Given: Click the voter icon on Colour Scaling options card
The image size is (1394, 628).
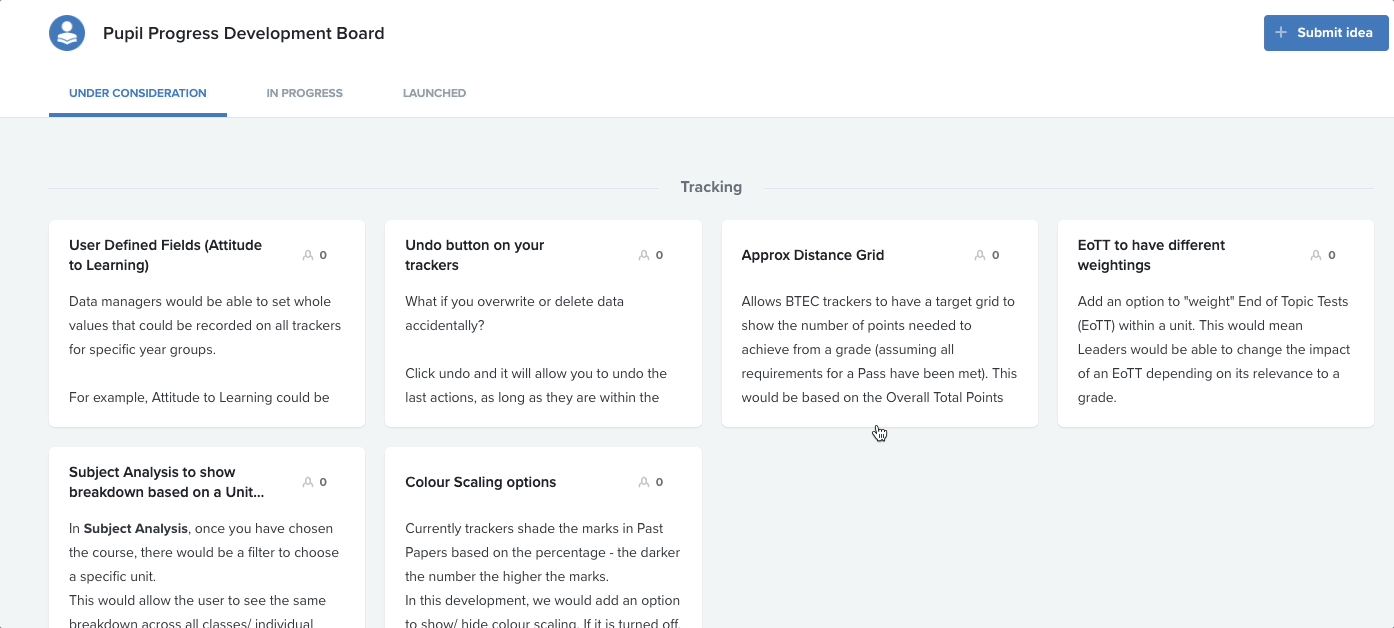Looking at the screenshot, I should point(646,481).
